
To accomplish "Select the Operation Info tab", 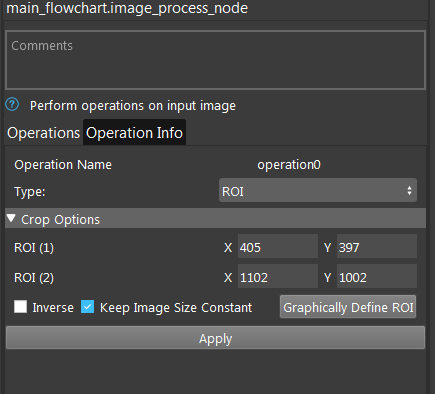I will [x=134, y=133].
